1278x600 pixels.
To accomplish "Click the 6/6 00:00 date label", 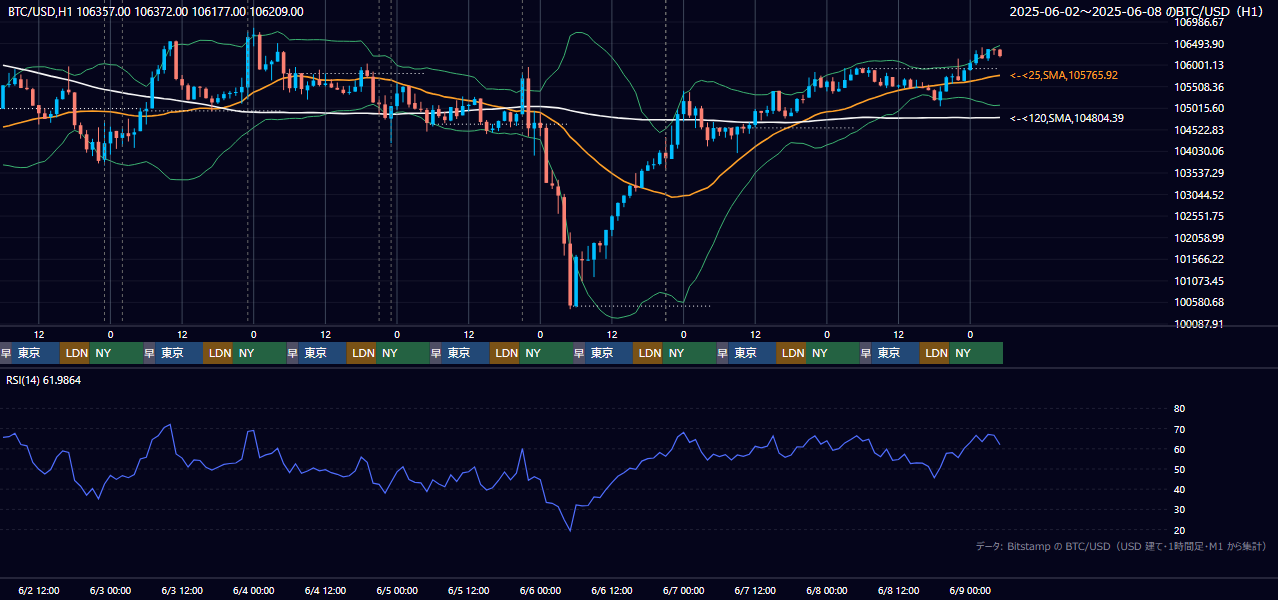I will click(x=541, y=591).
